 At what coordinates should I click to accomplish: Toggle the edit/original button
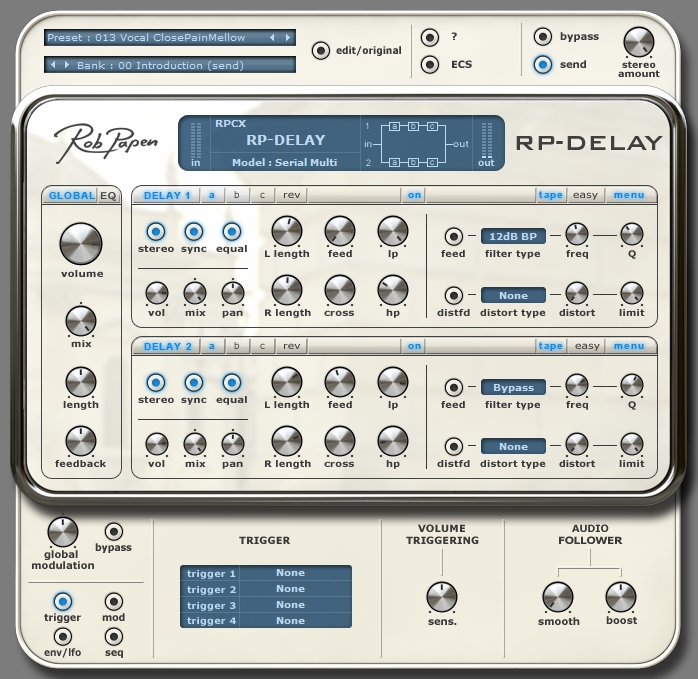[x=321, y=51]
